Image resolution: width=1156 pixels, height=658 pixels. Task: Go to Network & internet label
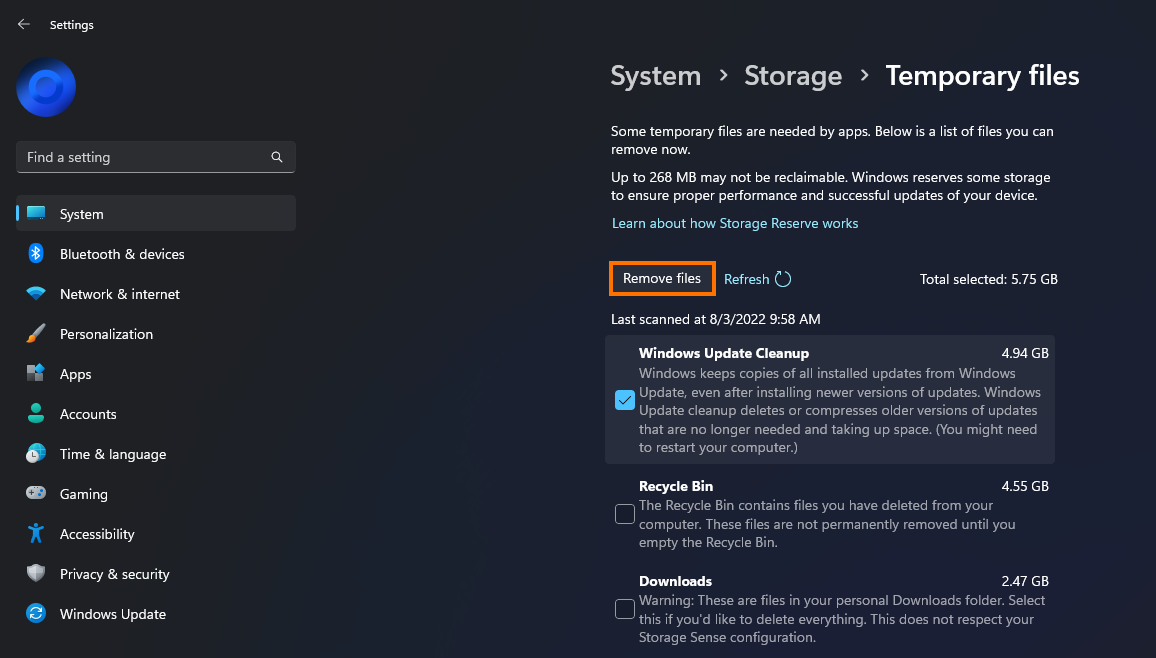119,294
